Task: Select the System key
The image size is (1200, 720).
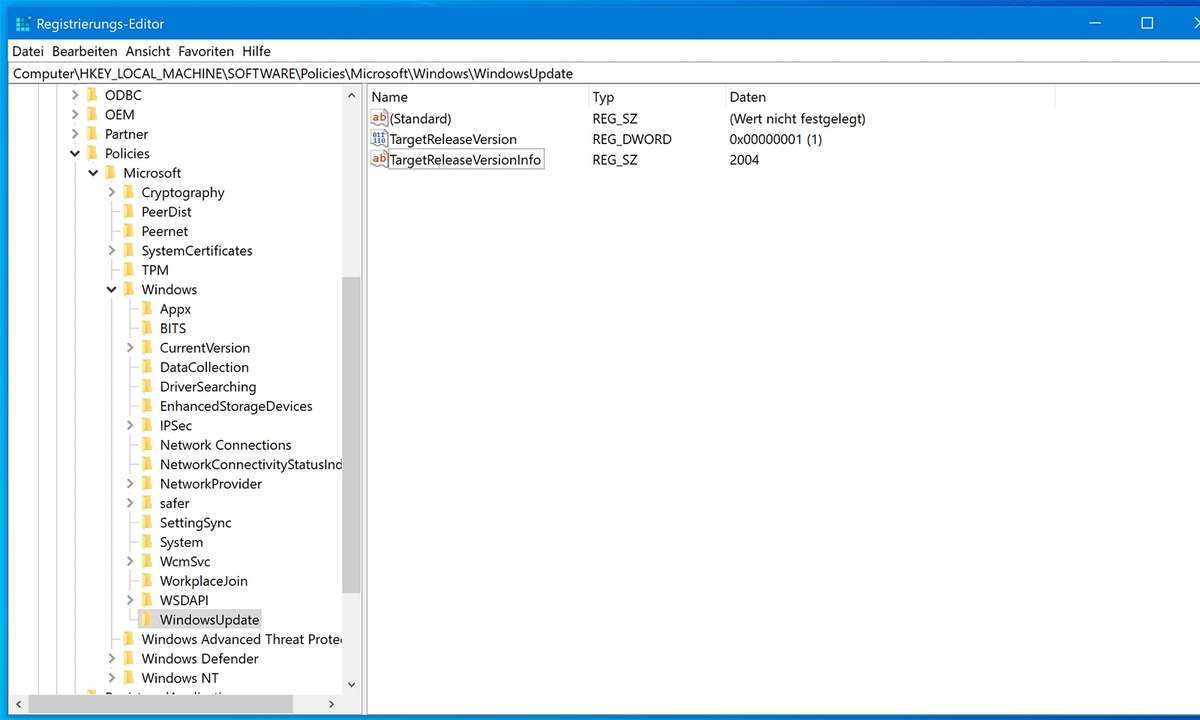Action: tap(181, 542)
